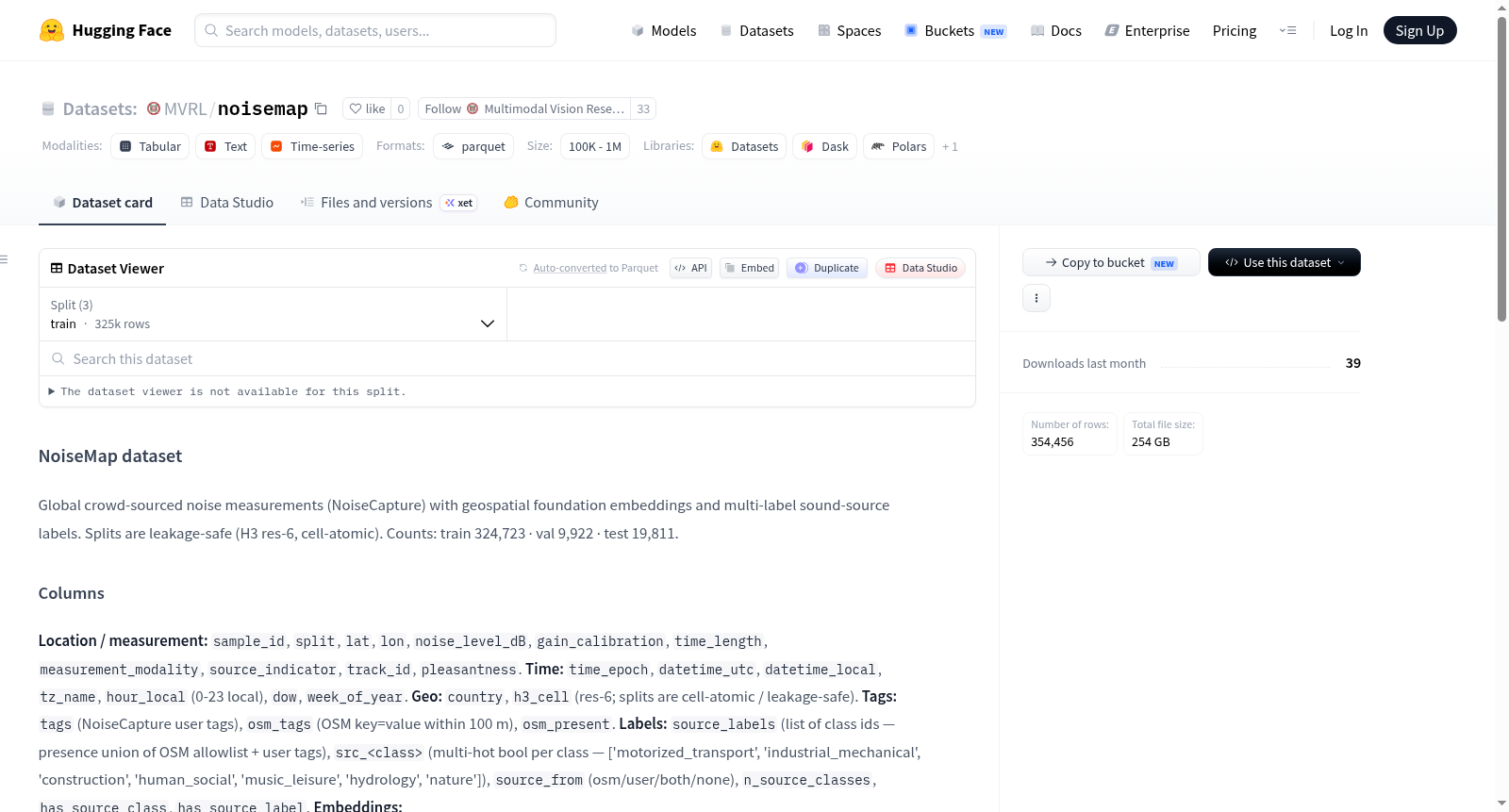Focus the Search this dataset field
The height and width of the screenshot is (812, 1509).
click(507, 358)
